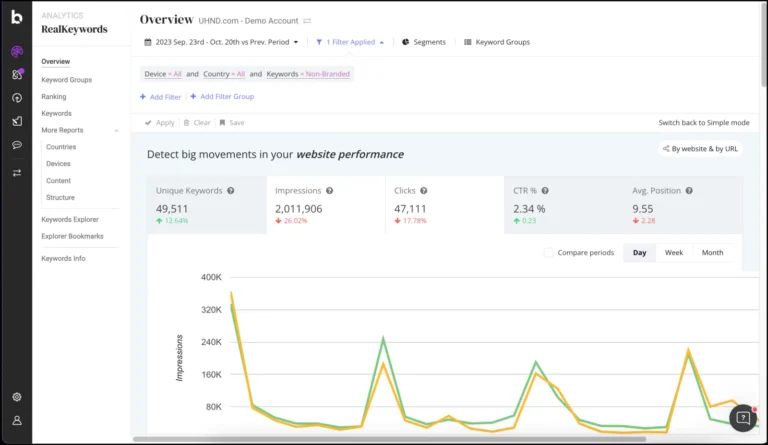This screenshot has width=768, height=445.
Task: Select the Week tab
Action: coord(673,253)
